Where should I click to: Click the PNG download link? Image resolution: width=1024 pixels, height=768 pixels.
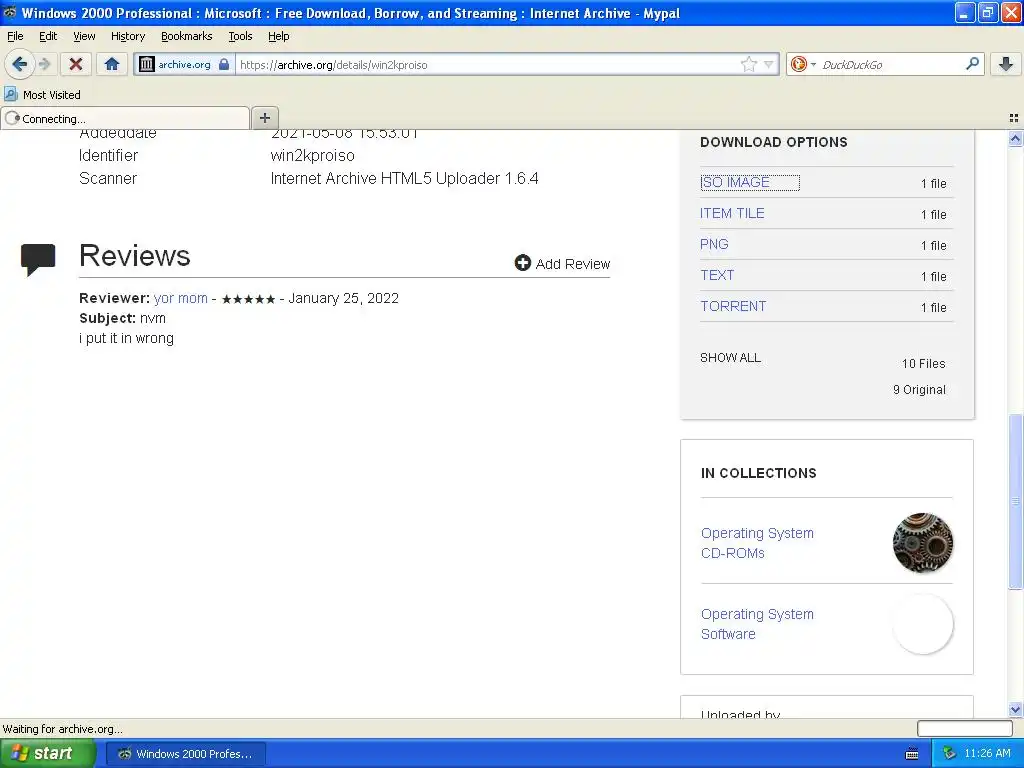pos(714,244)
